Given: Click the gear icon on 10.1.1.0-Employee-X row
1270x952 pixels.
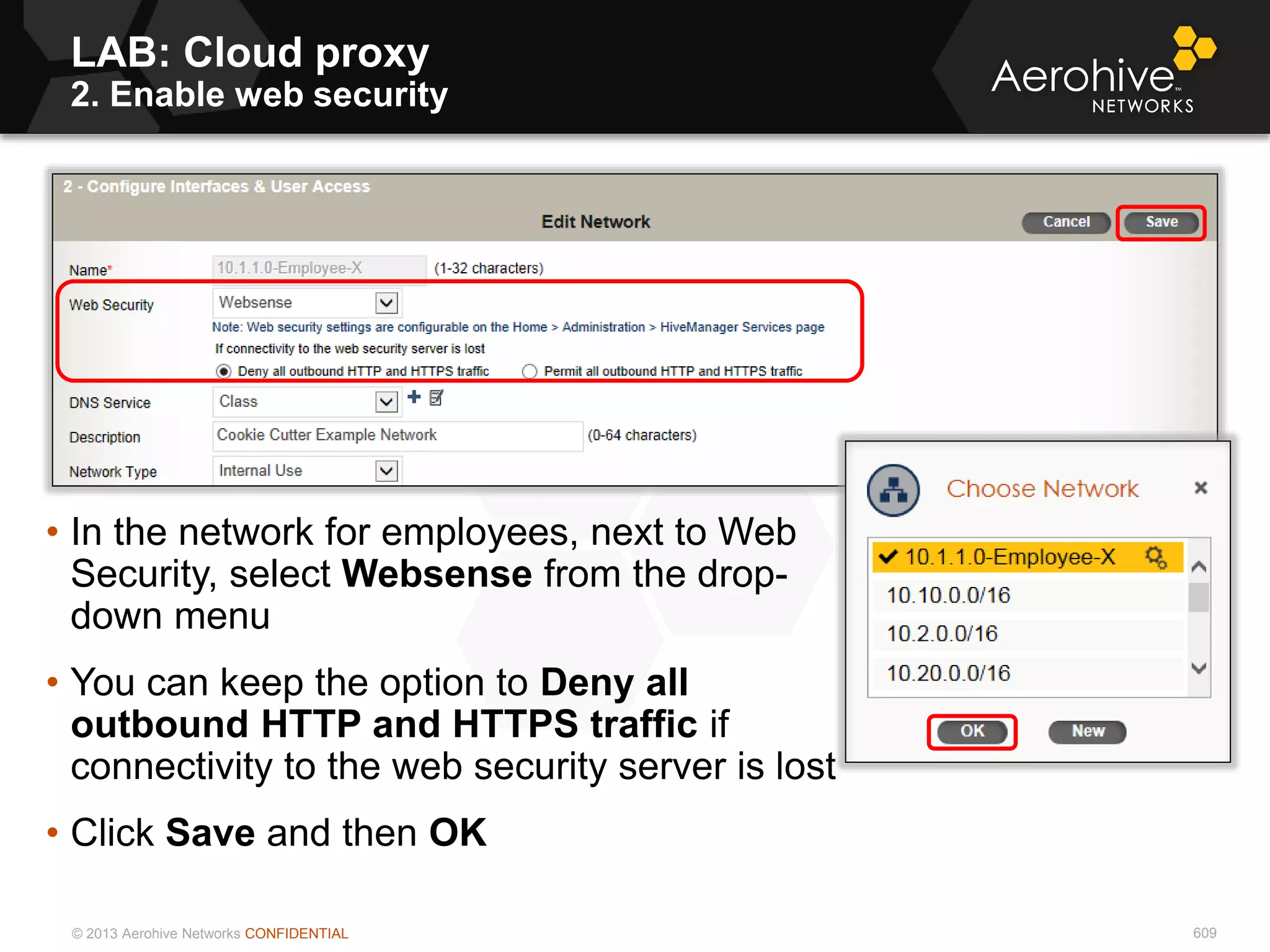Looking at the screenshot, I should pyautogui.click(x=1156, y=557).
